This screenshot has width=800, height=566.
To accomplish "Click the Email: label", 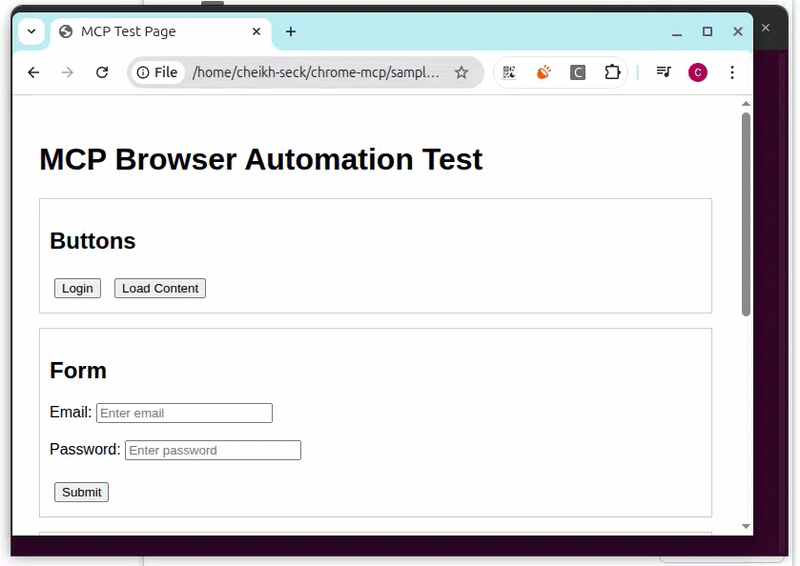I will click(70, 412).
